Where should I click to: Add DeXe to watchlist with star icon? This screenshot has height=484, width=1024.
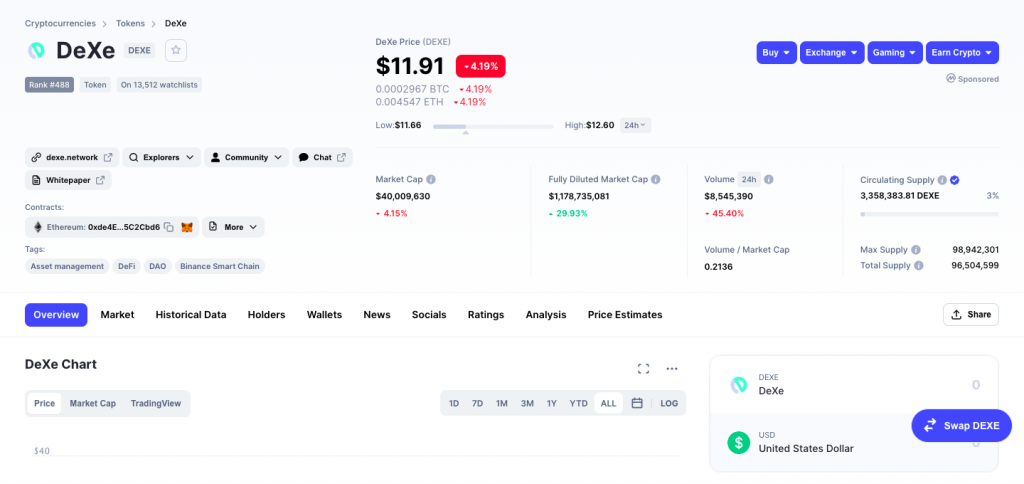click(176, 50)
